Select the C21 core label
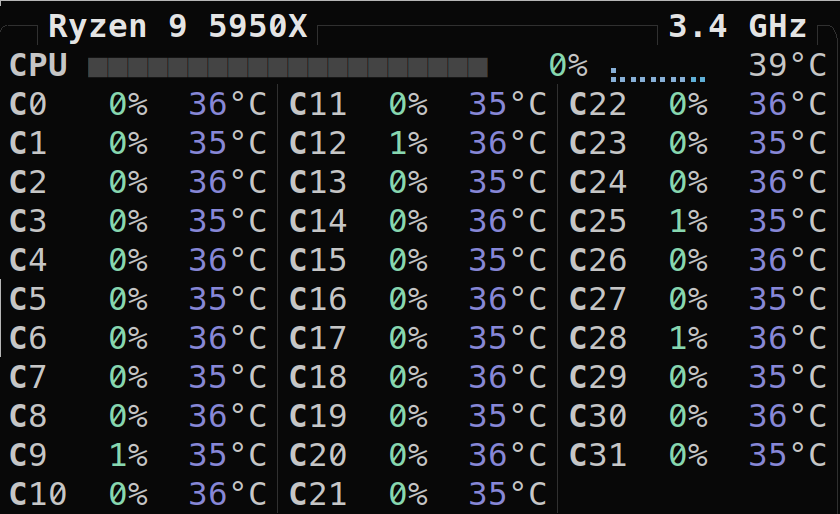The width and height of the screenshot is (840, 514). (318, 494)
